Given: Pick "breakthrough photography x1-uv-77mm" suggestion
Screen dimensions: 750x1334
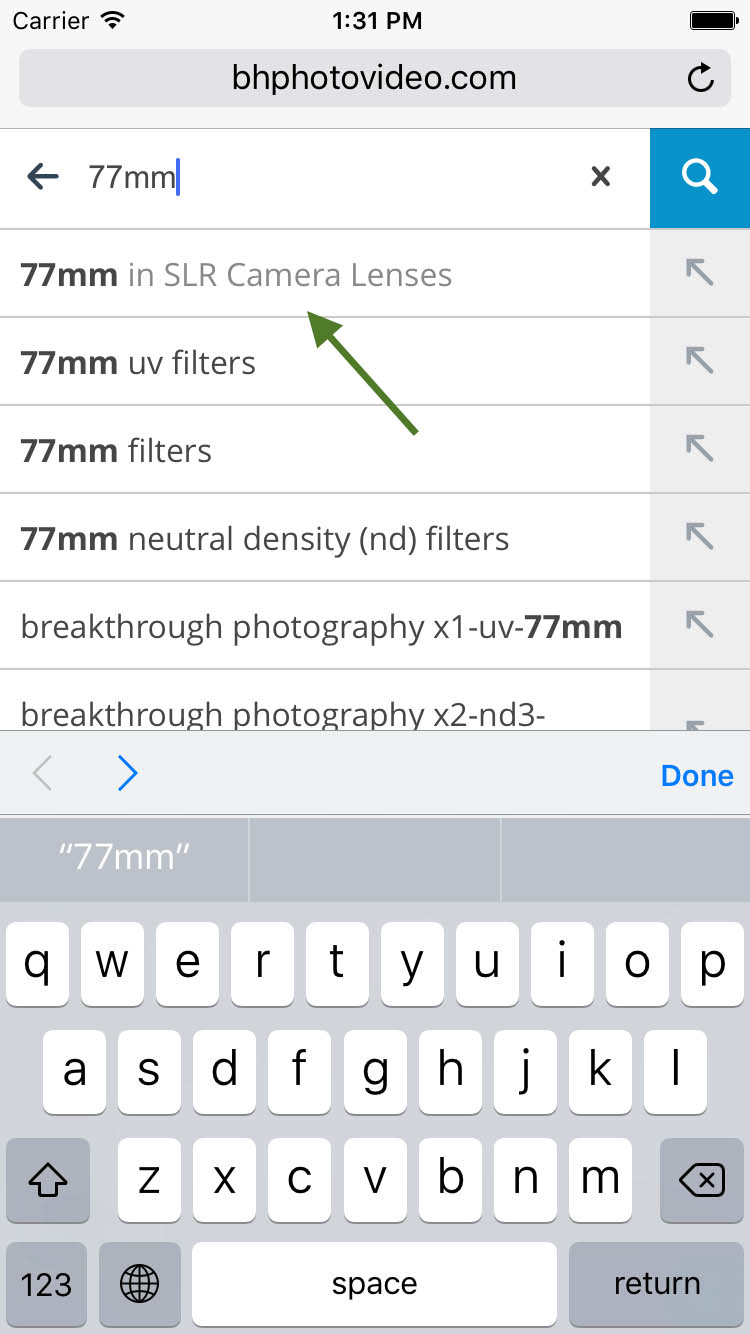Looking at the screenshot, I should [x=321, y=627].
